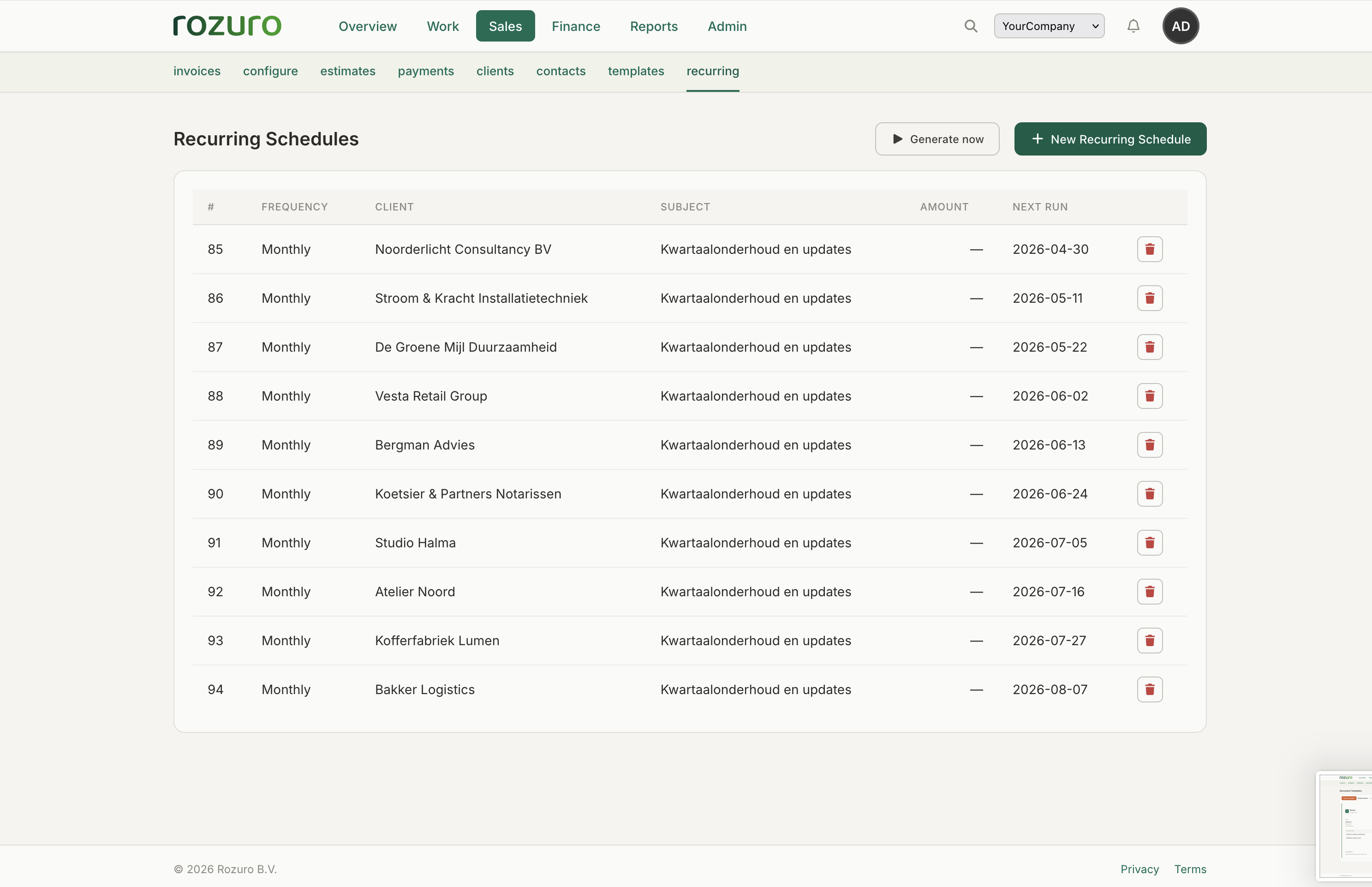
Task: Delete recurring schedule 85 for Noorderlicht Consultancy
Action: (1149, 249)
